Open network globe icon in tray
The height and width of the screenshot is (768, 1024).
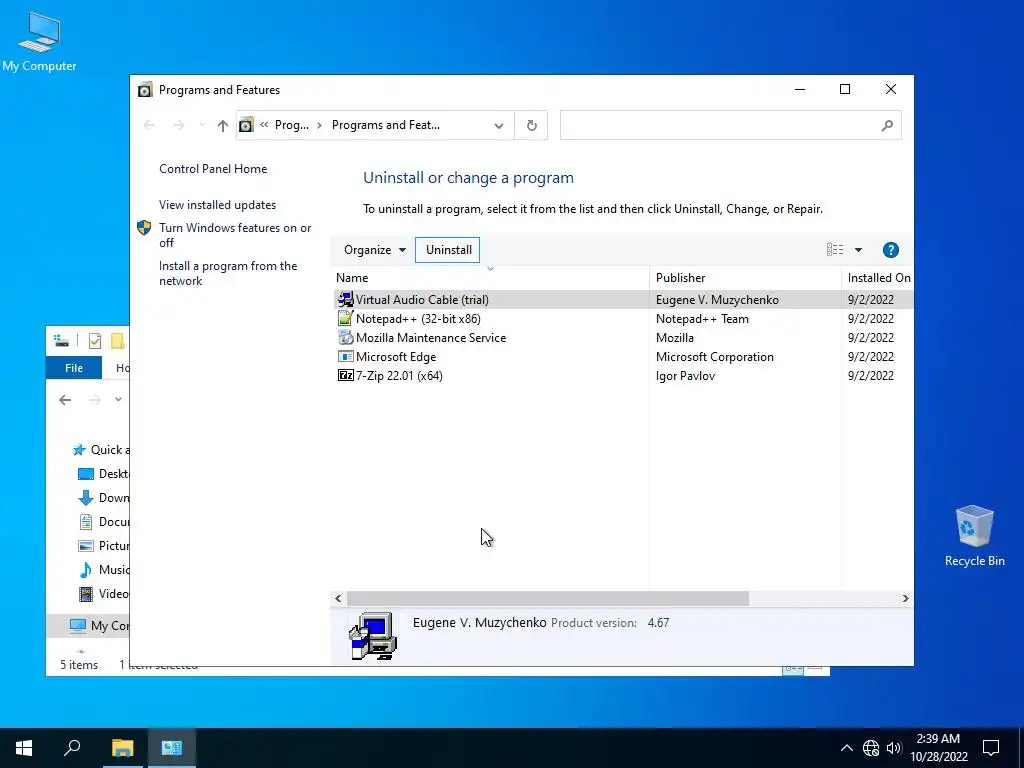coord(871,748)
